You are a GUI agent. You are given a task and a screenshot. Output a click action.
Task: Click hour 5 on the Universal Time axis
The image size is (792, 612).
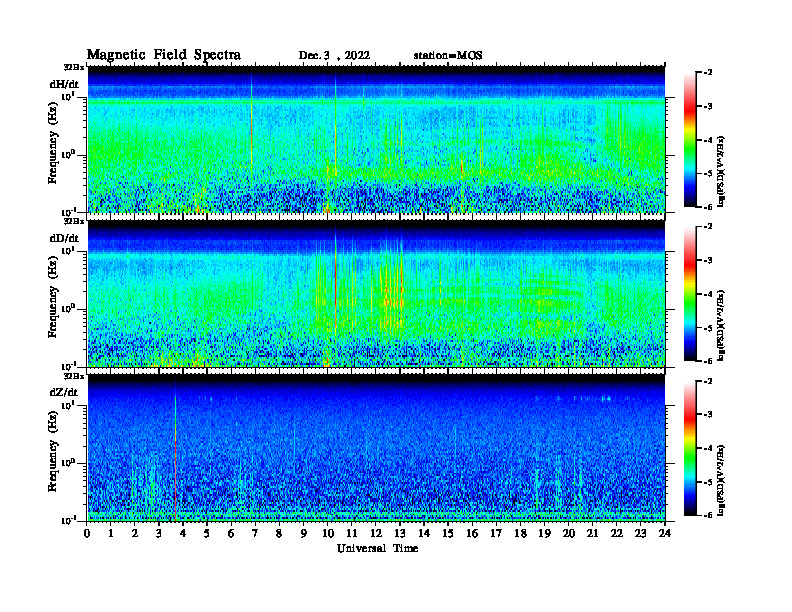(x=207, y=534)
